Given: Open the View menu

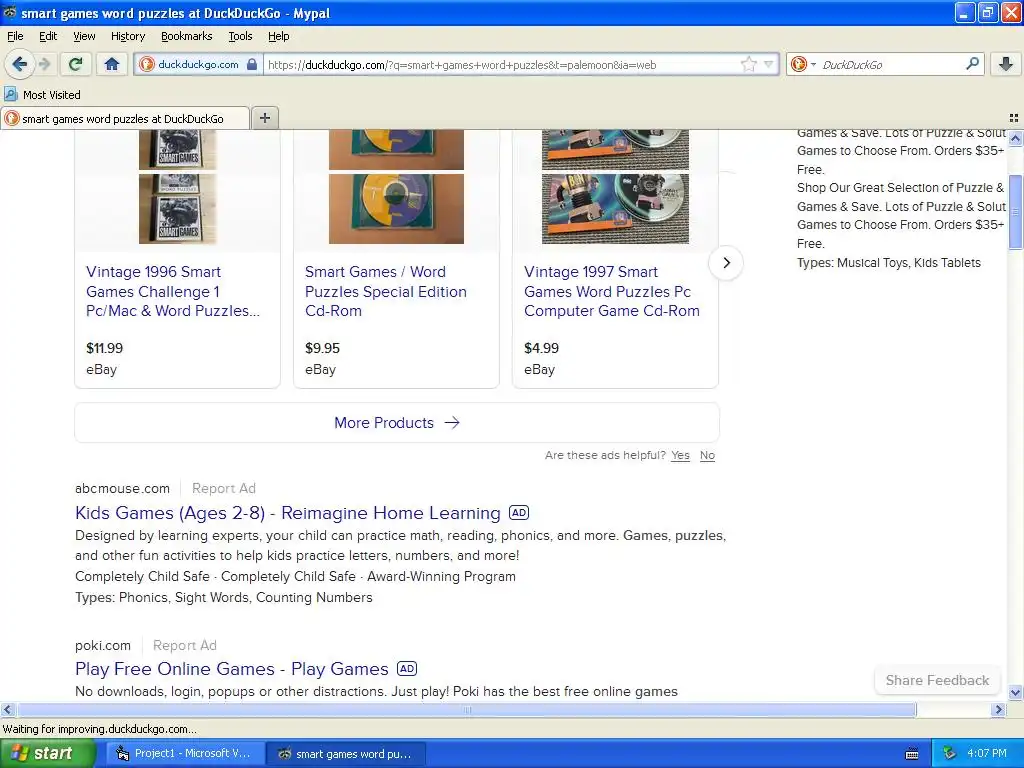Looking at the screenshot, I should pos(84,37).
